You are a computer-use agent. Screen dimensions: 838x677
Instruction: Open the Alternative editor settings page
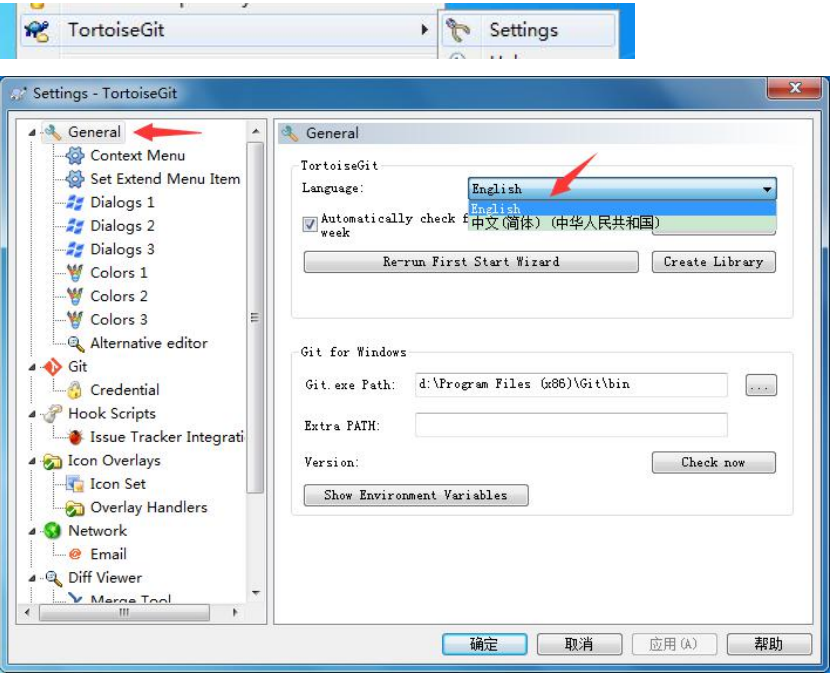pyautogui.click(x=149, y=343)
